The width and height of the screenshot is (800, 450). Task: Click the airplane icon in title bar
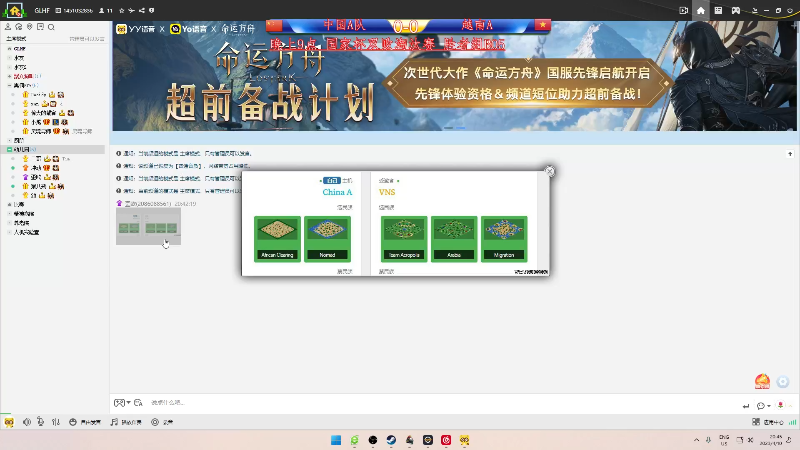click(132, 10)
